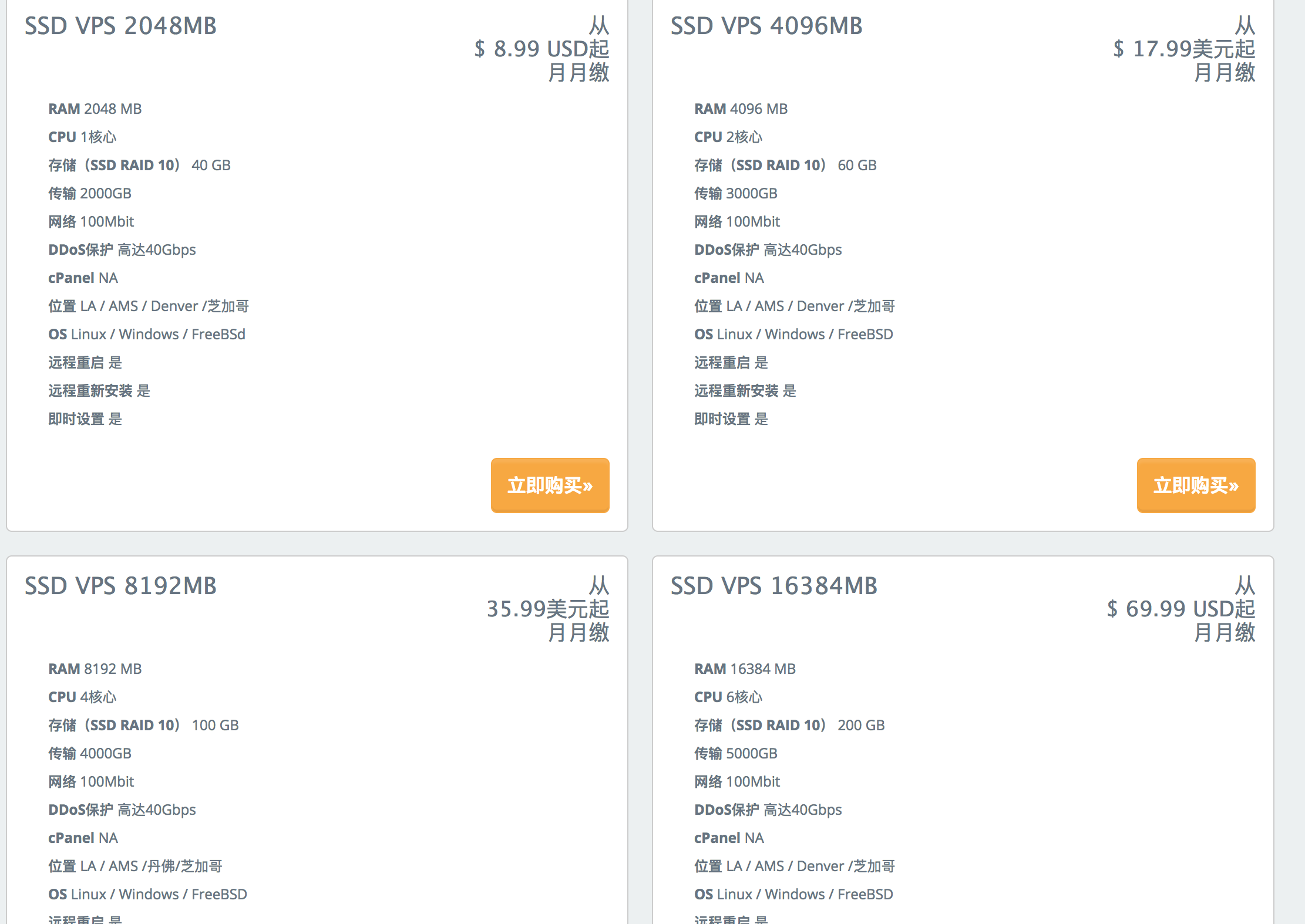Click the OS row in the 4096MB plan

click(x=793, y=334)
